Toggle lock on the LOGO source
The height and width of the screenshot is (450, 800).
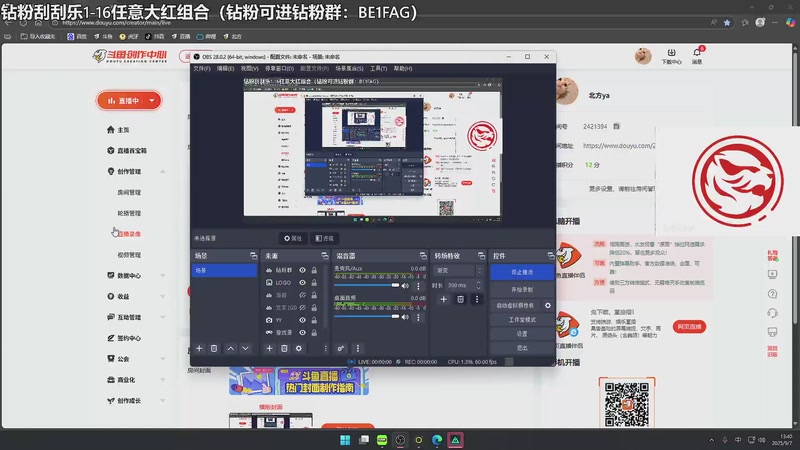[x=314, y=283]
